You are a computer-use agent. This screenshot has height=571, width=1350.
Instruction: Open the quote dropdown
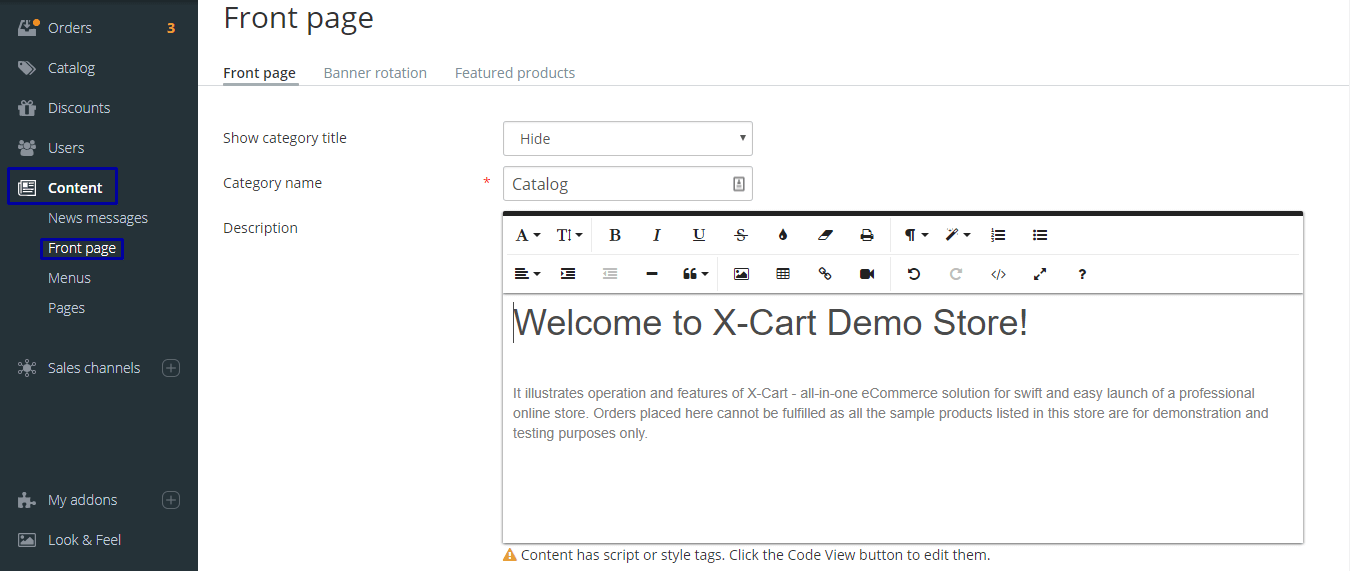[x=695, y=274]
